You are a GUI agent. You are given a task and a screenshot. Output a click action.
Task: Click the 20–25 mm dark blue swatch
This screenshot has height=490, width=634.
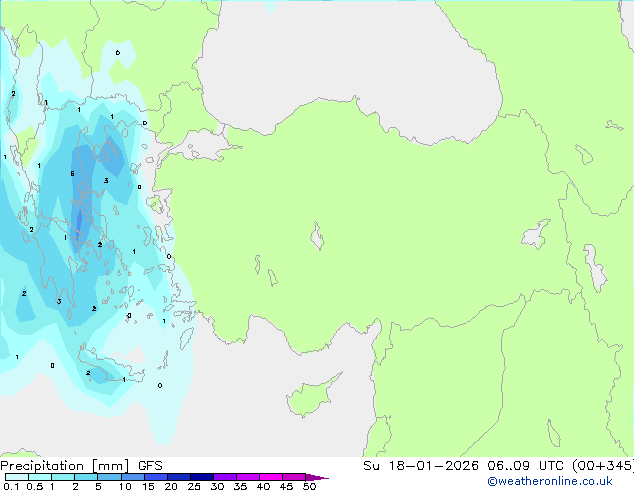pos(179,477)
